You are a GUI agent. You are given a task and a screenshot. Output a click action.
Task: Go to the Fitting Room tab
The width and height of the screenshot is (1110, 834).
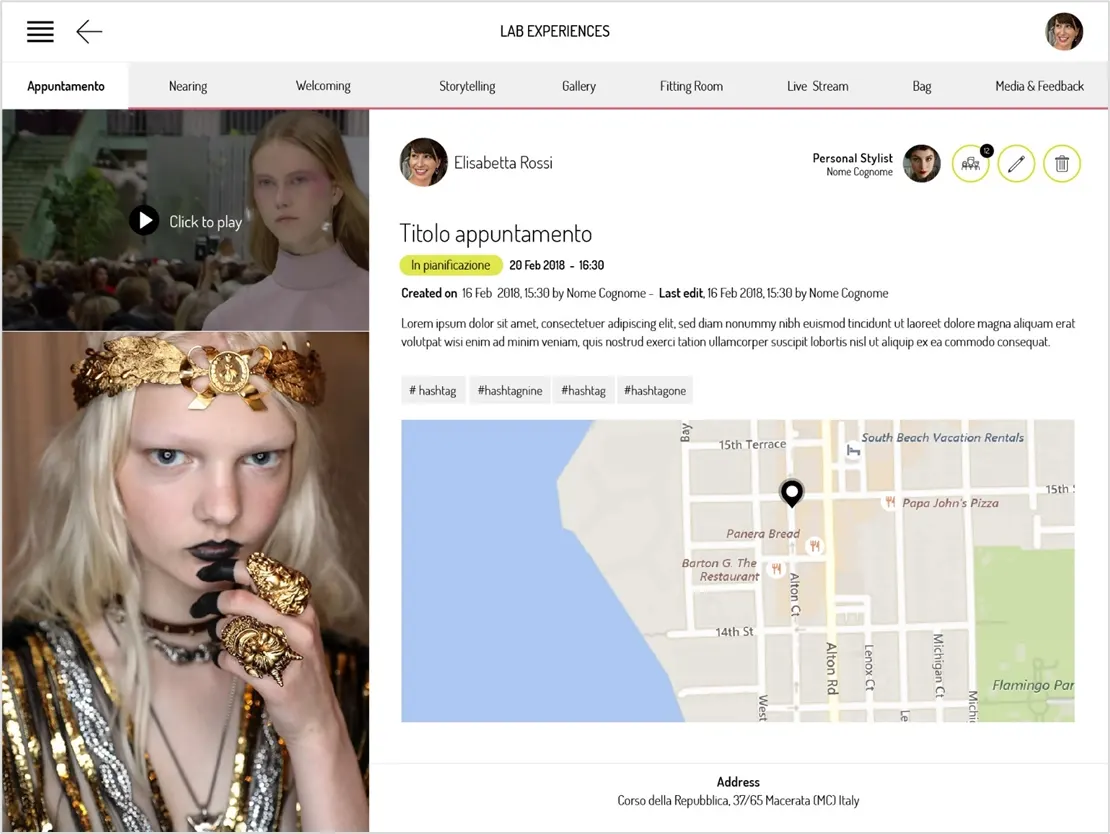691,86
